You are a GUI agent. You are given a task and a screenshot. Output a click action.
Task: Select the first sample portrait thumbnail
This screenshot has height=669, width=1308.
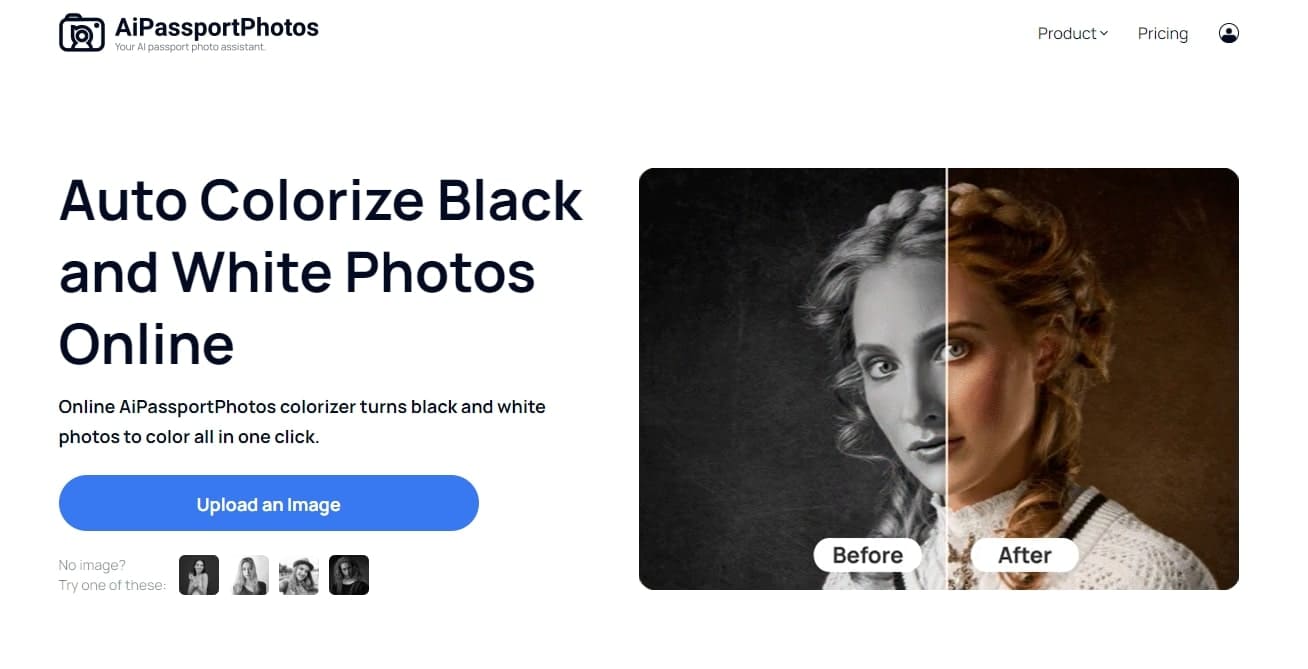[x=198, y=574]
